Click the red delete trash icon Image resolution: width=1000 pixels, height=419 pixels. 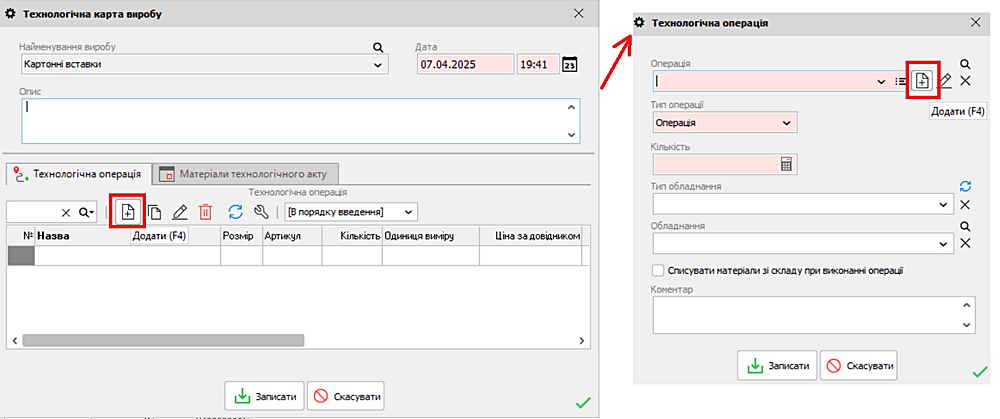pos(205,212)
